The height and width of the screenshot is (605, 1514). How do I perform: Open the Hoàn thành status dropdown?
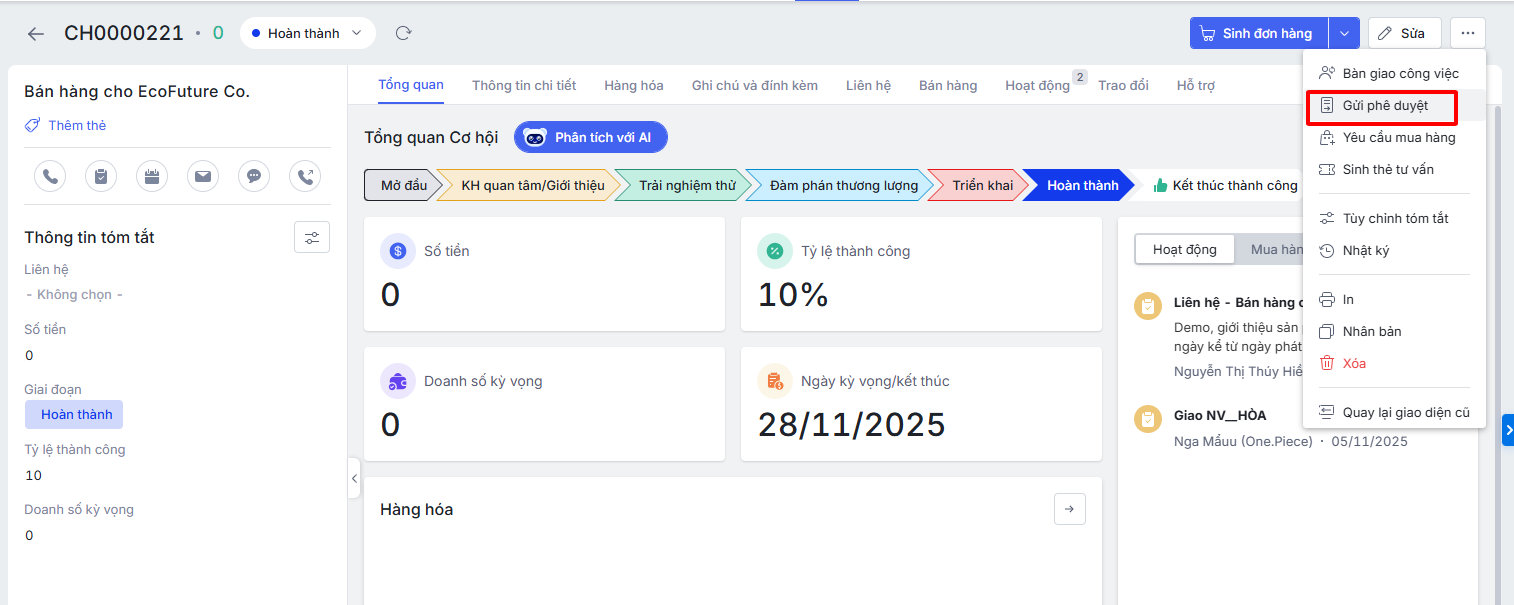coord(308,33)
